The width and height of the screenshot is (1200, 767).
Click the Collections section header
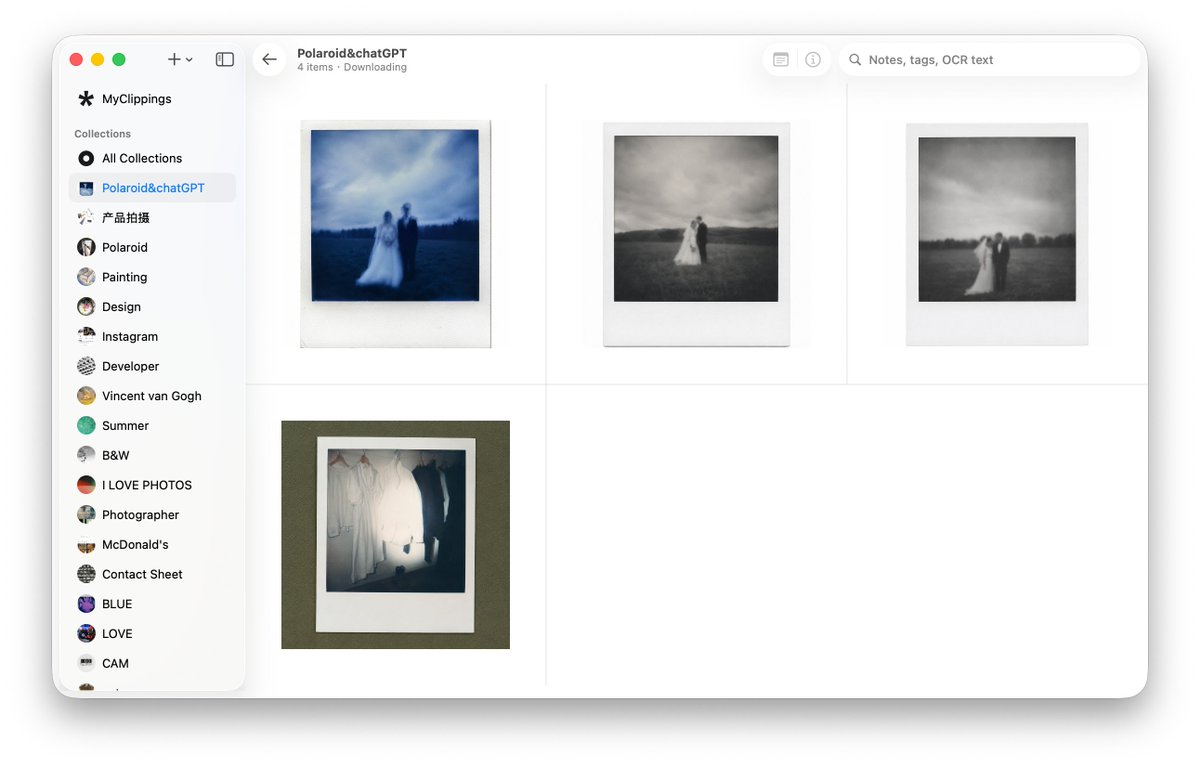tap(103, 134)
